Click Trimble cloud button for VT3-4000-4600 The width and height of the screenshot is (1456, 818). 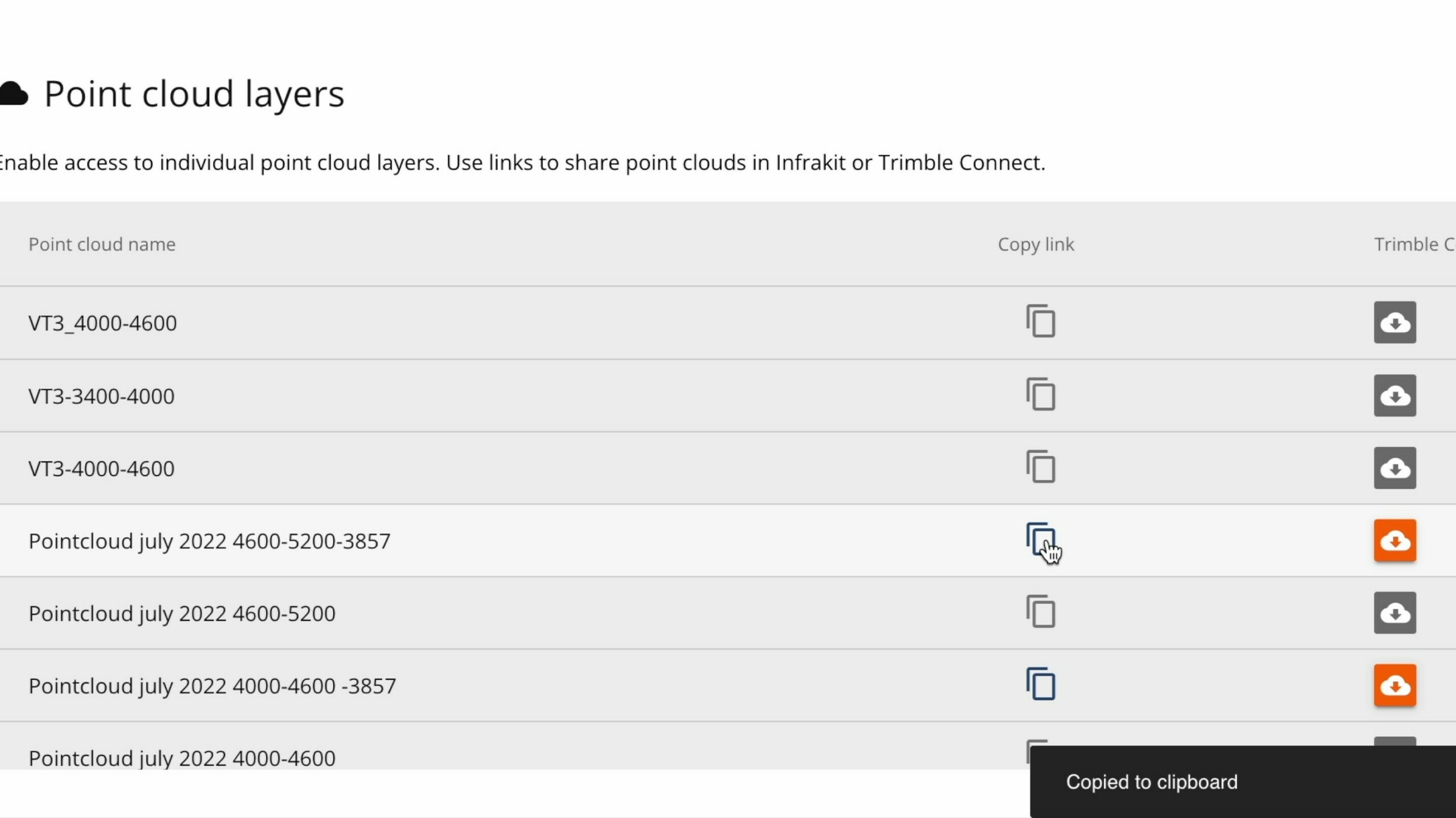click(1395, 468)
